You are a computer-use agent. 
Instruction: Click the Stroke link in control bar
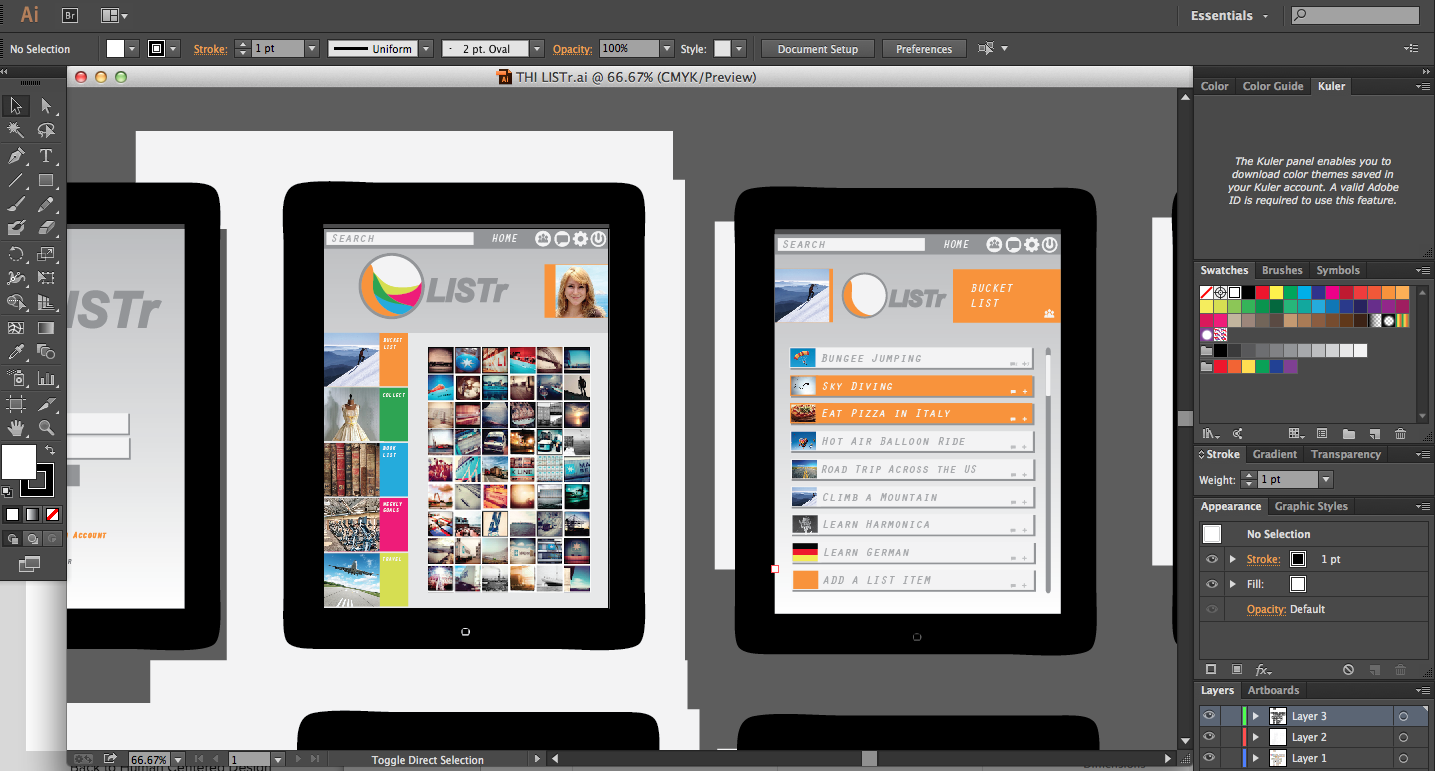[210, 49]
